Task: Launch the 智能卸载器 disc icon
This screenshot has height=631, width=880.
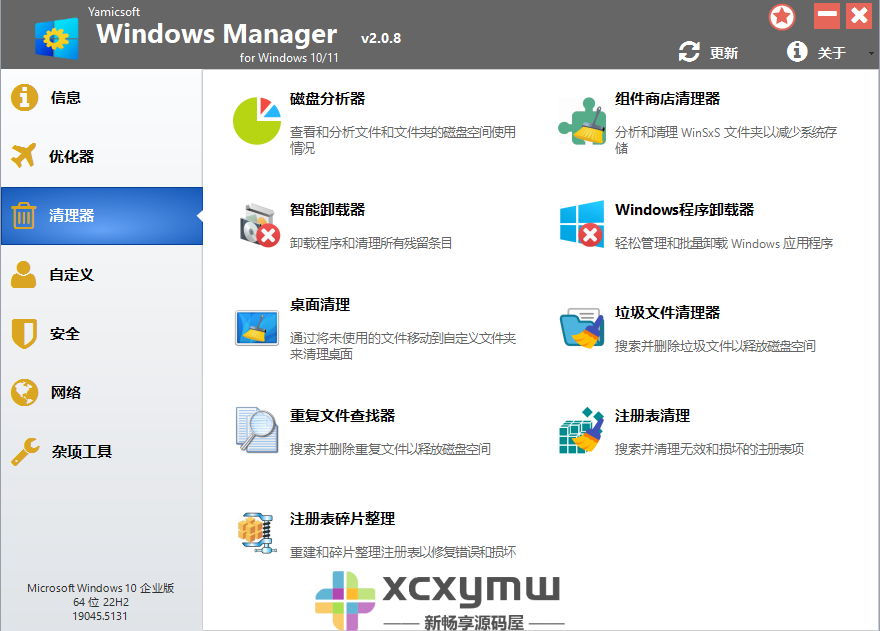Action: 259,225
